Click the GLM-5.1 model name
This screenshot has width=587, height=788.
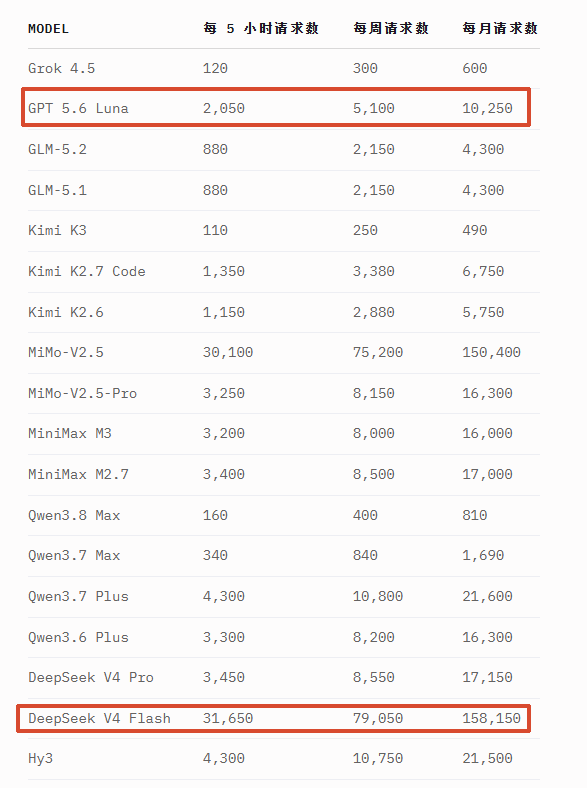57,190
